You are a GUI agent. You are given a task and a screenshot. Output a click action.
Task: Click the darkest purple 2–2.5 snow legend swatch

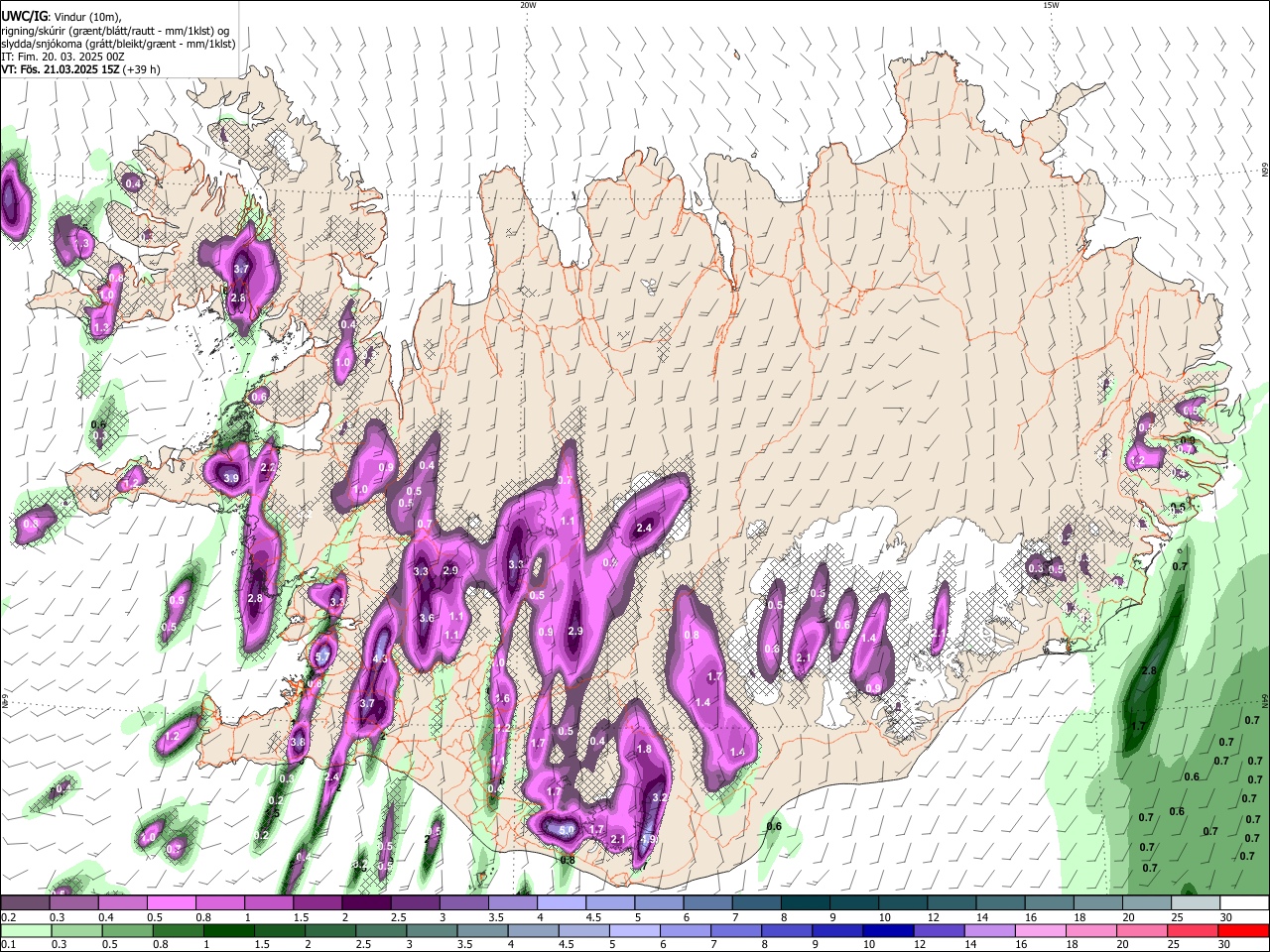click(x=365, y=902)
